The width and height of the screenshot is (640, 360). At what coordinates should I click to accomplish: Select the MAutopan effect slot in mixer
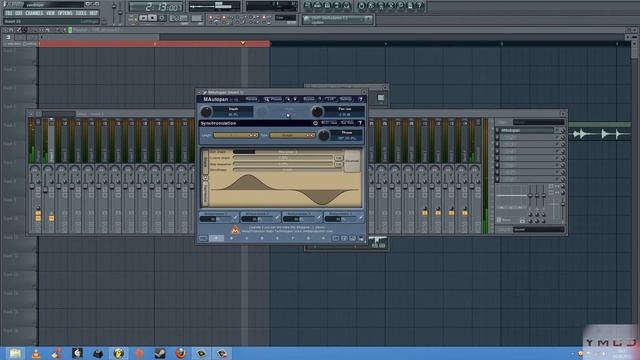point(527,130)
